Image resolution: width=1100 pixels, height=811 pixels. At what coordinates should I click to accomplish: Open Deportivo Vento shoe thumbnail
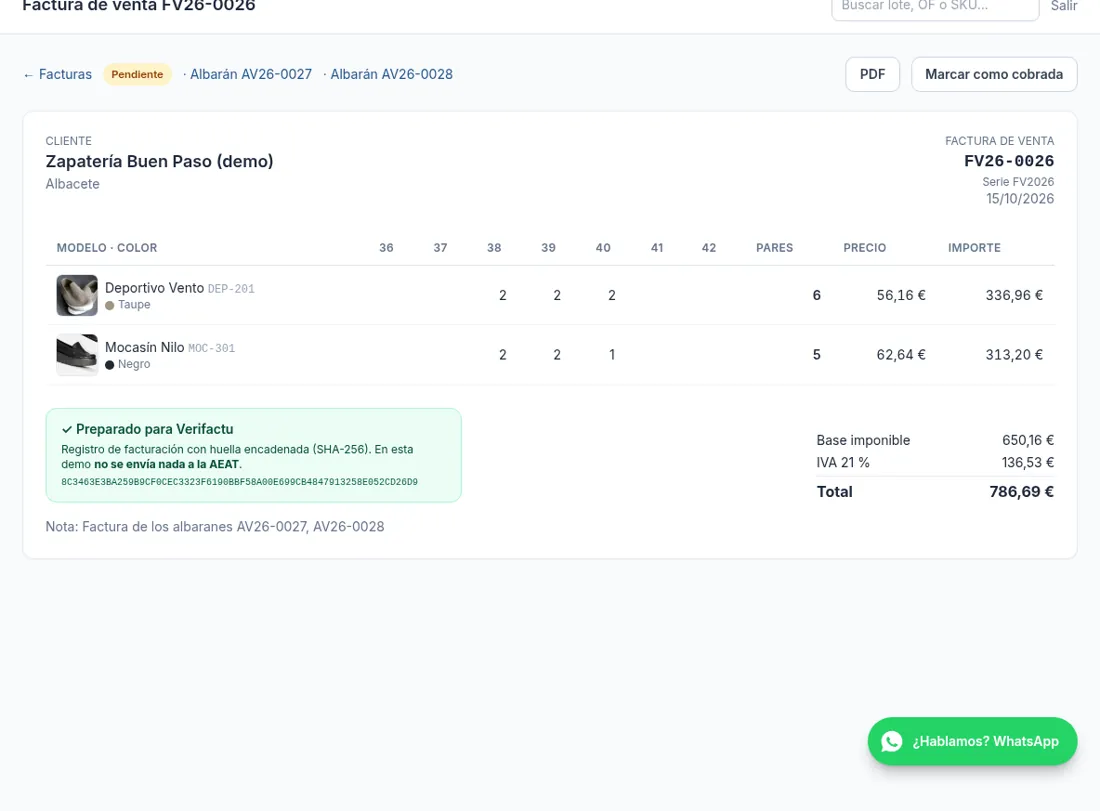tap(77, 295)
